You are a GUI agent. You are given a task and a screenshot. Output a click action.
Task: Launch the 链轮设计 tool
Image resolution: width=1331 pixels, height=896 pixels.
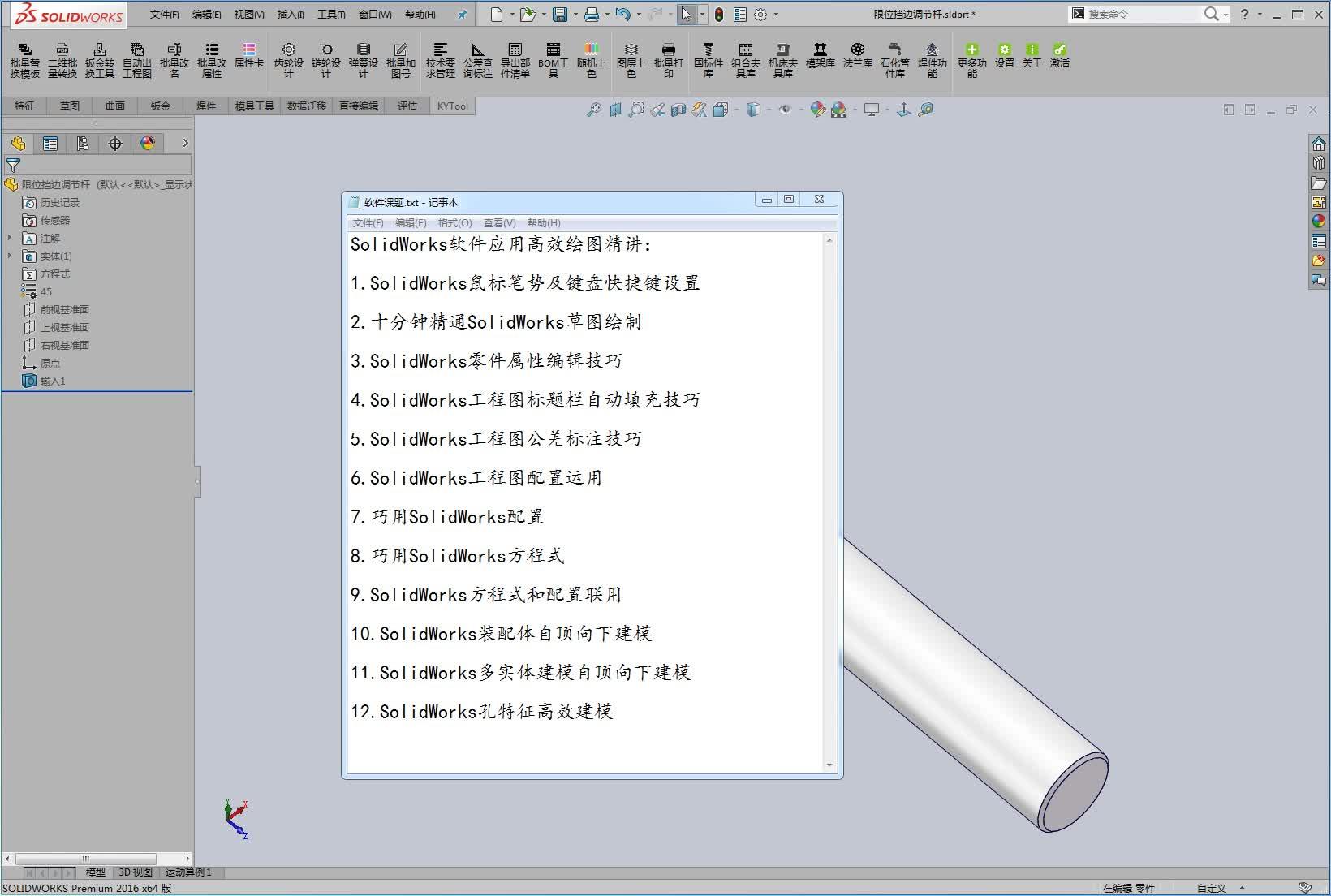[325, 61]
